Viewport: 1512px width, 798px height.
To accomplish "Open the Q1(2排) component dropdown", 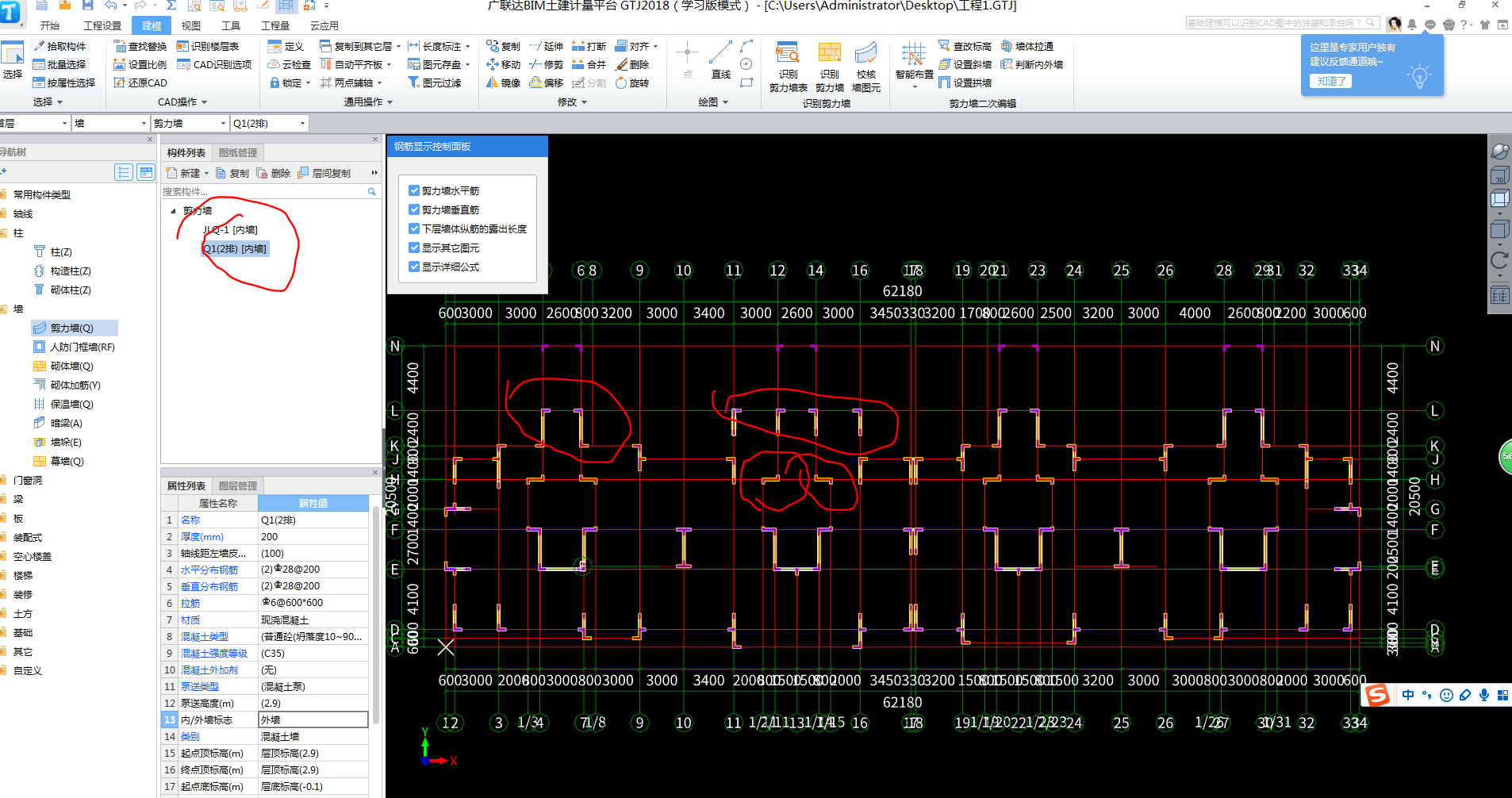I will [x=302, y=123].
